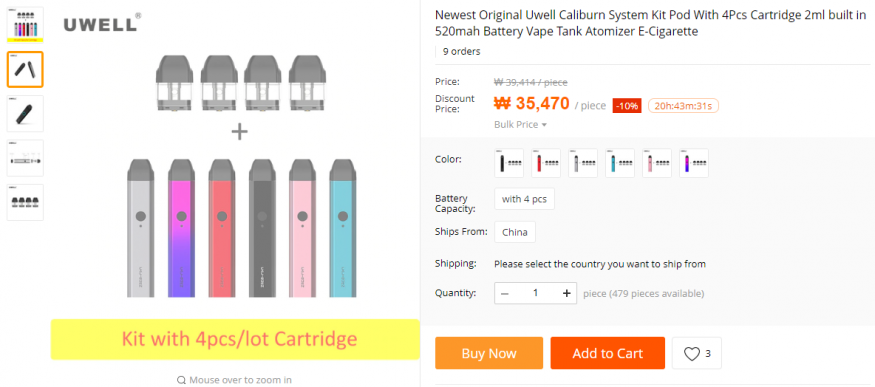Select China as the ships-from option

[x=515, y=232]
